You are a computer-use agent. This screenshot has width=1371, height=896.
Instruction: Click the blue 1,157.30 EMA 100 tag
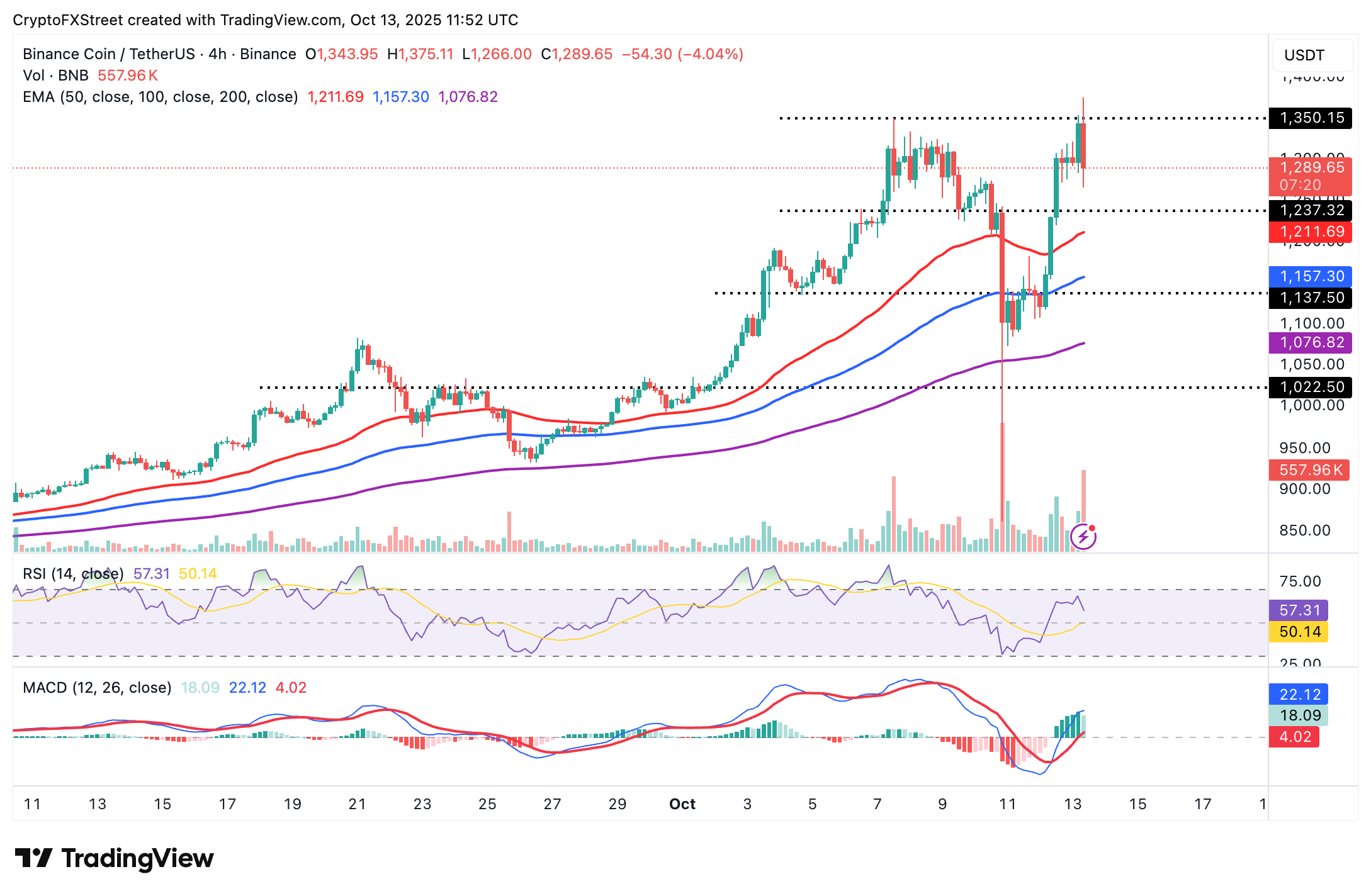coord(1310,276)
